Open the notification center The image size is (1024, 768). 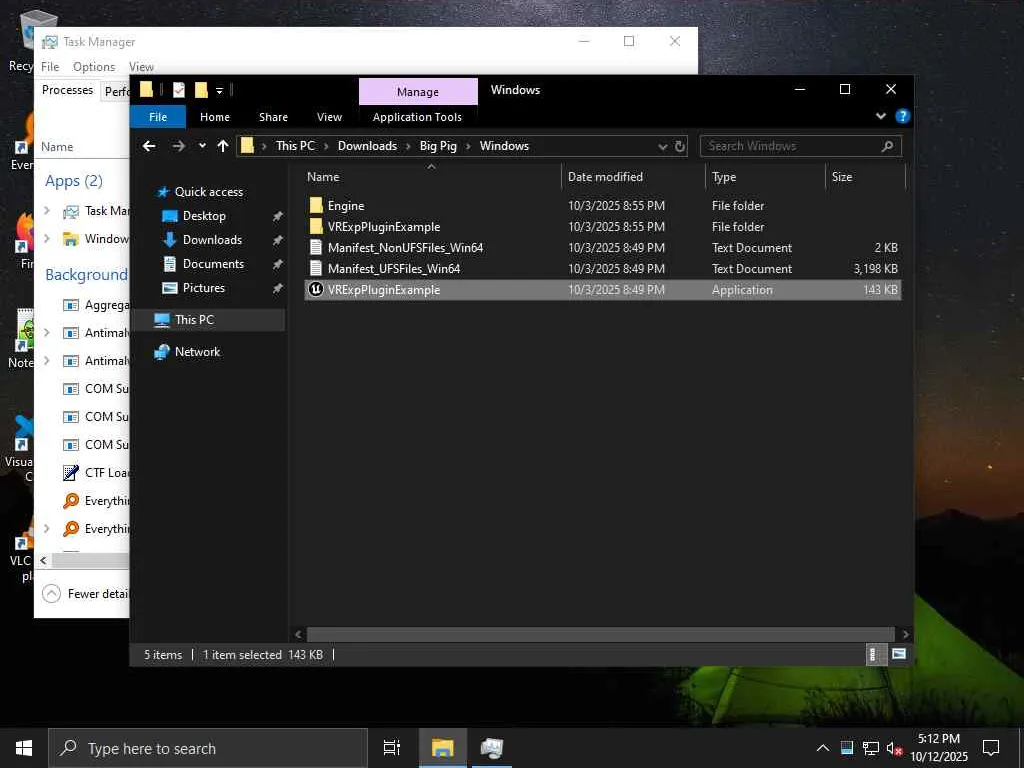tap(991, 748)
